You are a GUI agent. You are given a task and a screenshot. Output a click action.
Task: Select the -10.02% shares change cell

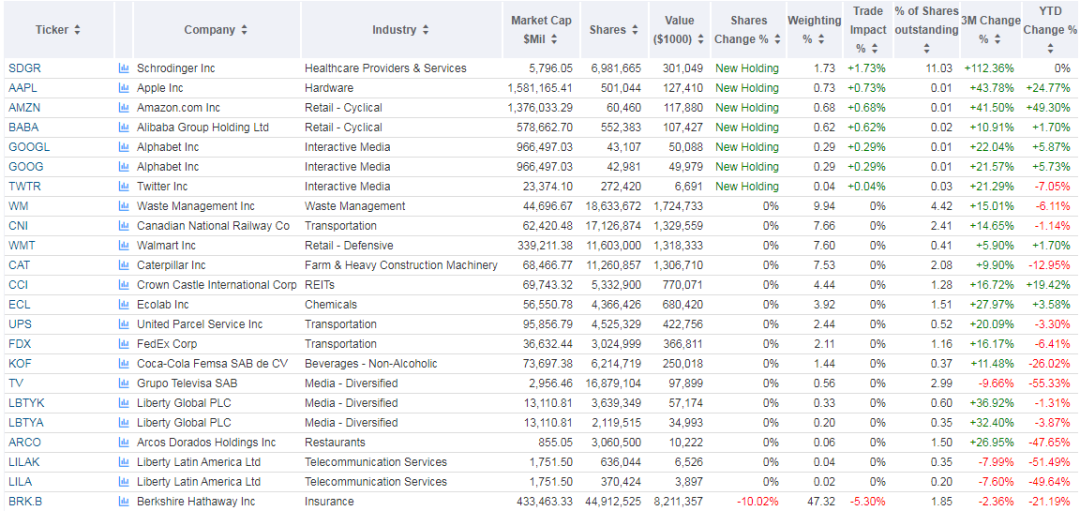[760, 501]
